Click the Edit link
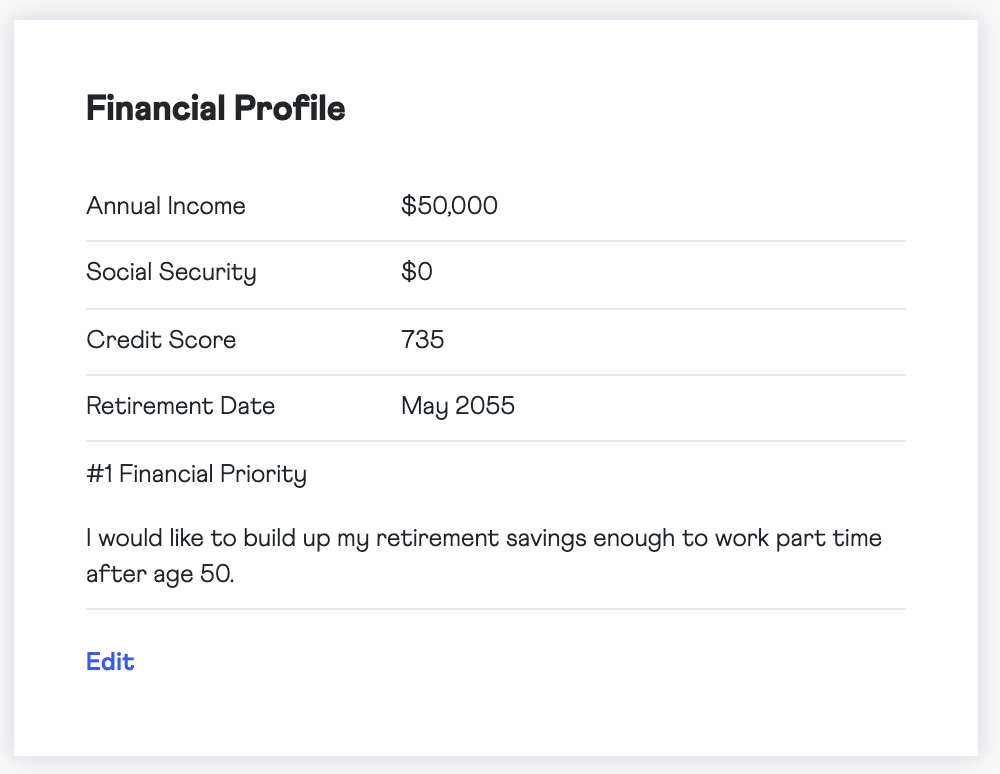1000x774 pixels. (110, 661)
